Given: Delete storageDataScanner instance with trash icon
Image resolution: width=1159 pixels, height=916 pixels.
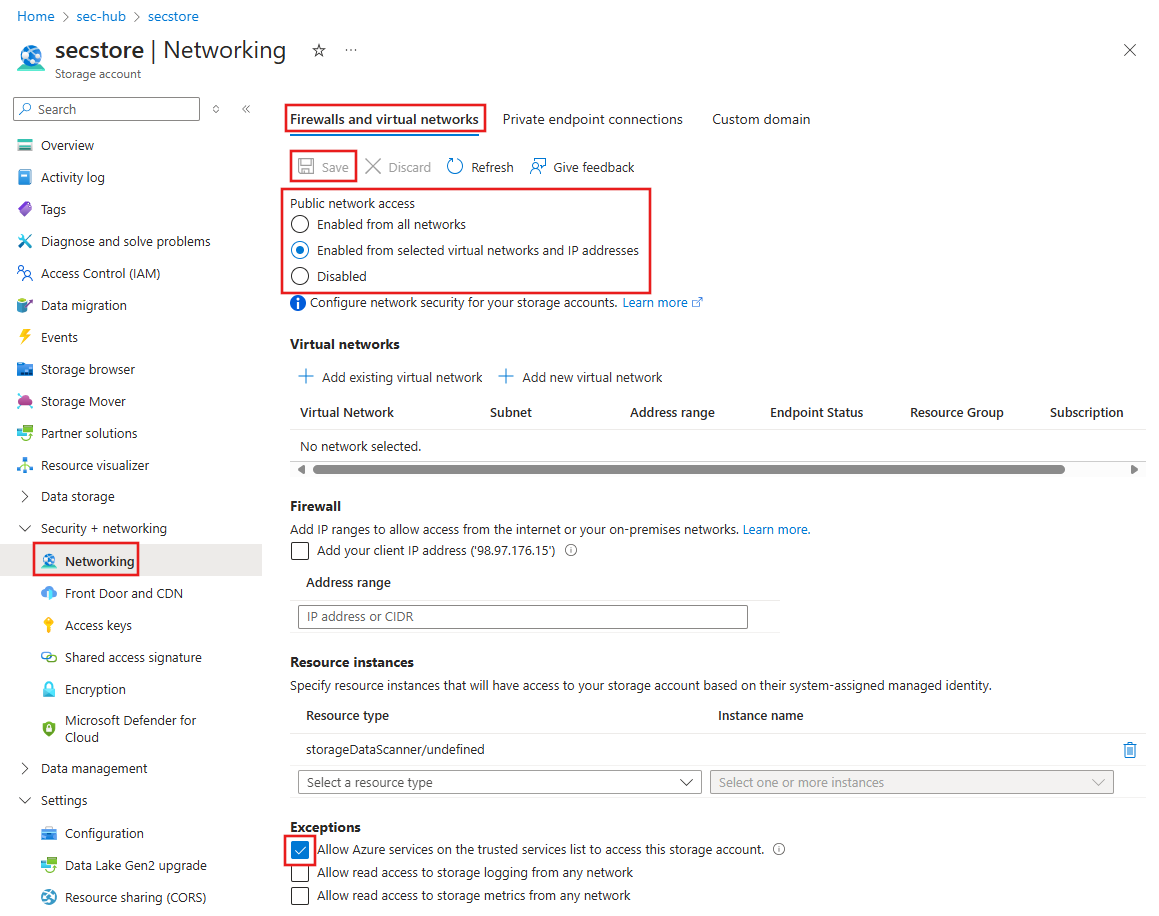Looking at the screenshot, I should [x=1129, y=750].
